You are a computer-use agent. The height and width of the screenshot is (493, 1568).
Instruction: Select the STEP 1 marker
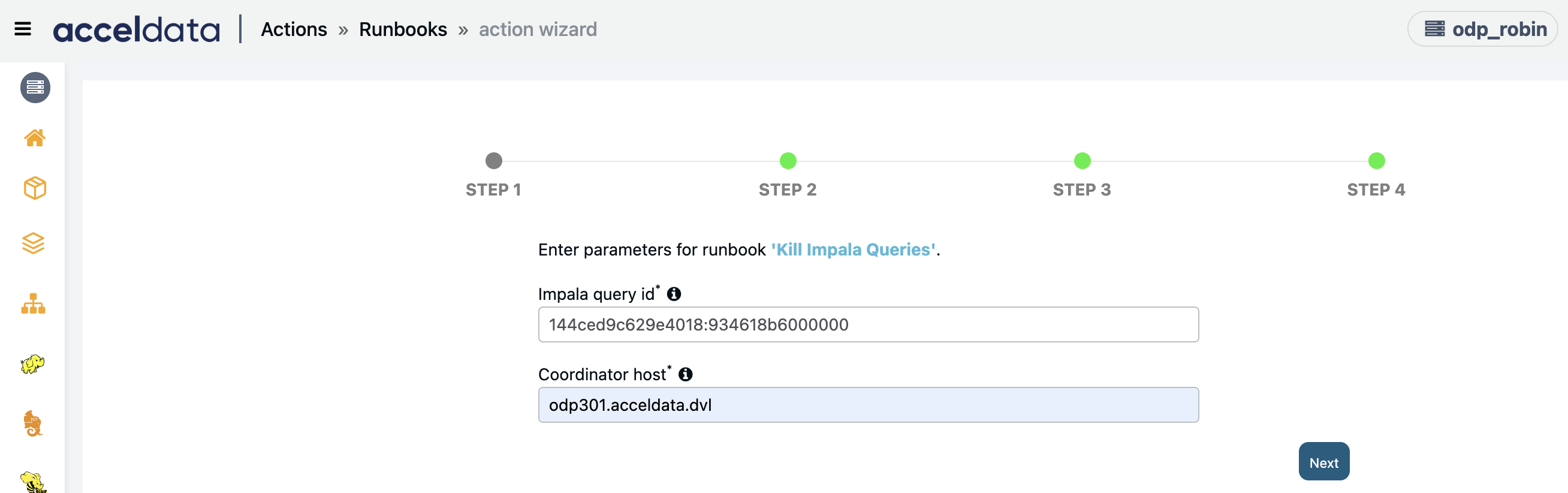click(494, 161)
